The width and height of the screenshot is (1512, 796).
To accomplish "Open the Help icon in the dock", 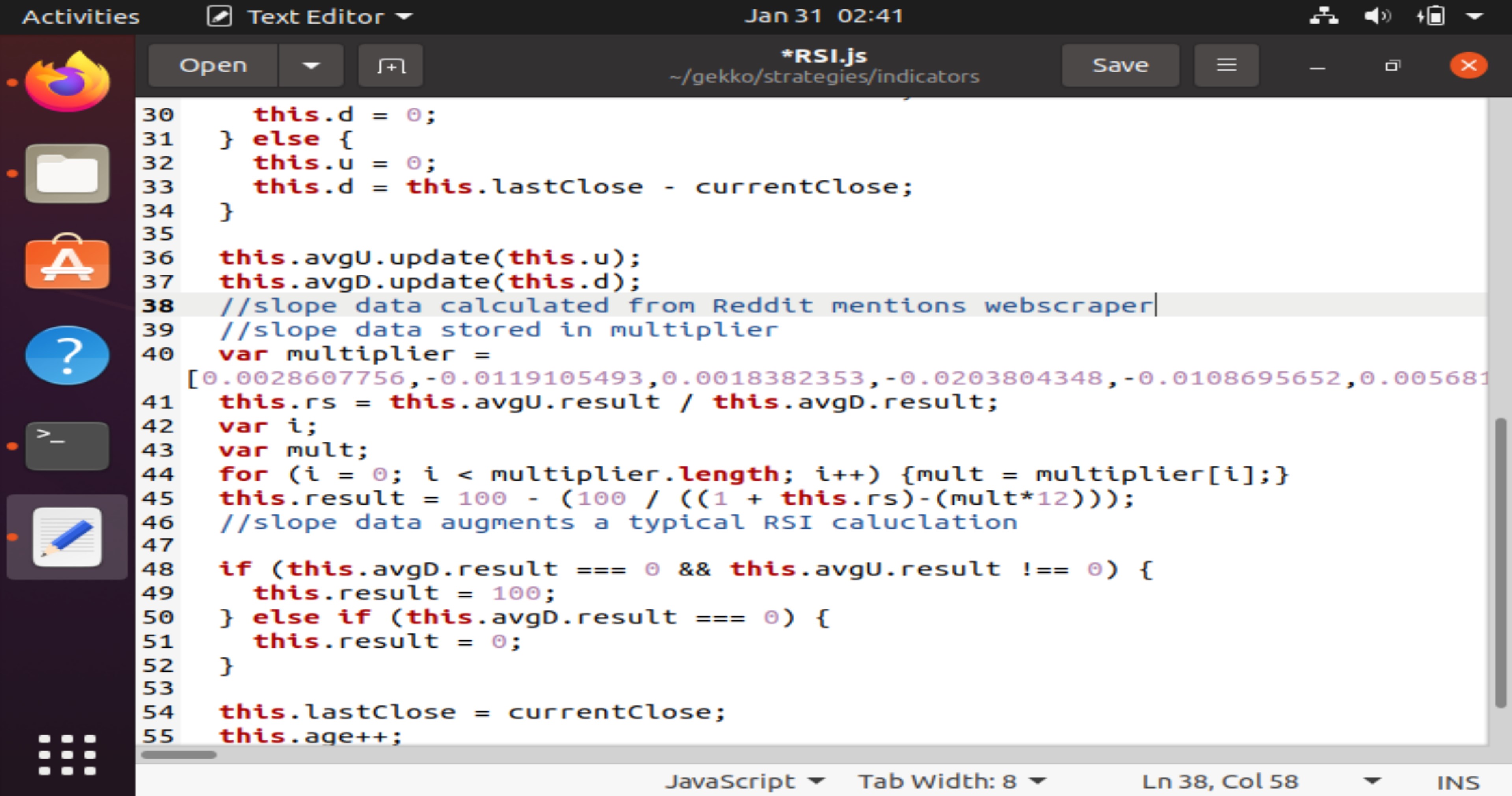I will pos(67,355).
